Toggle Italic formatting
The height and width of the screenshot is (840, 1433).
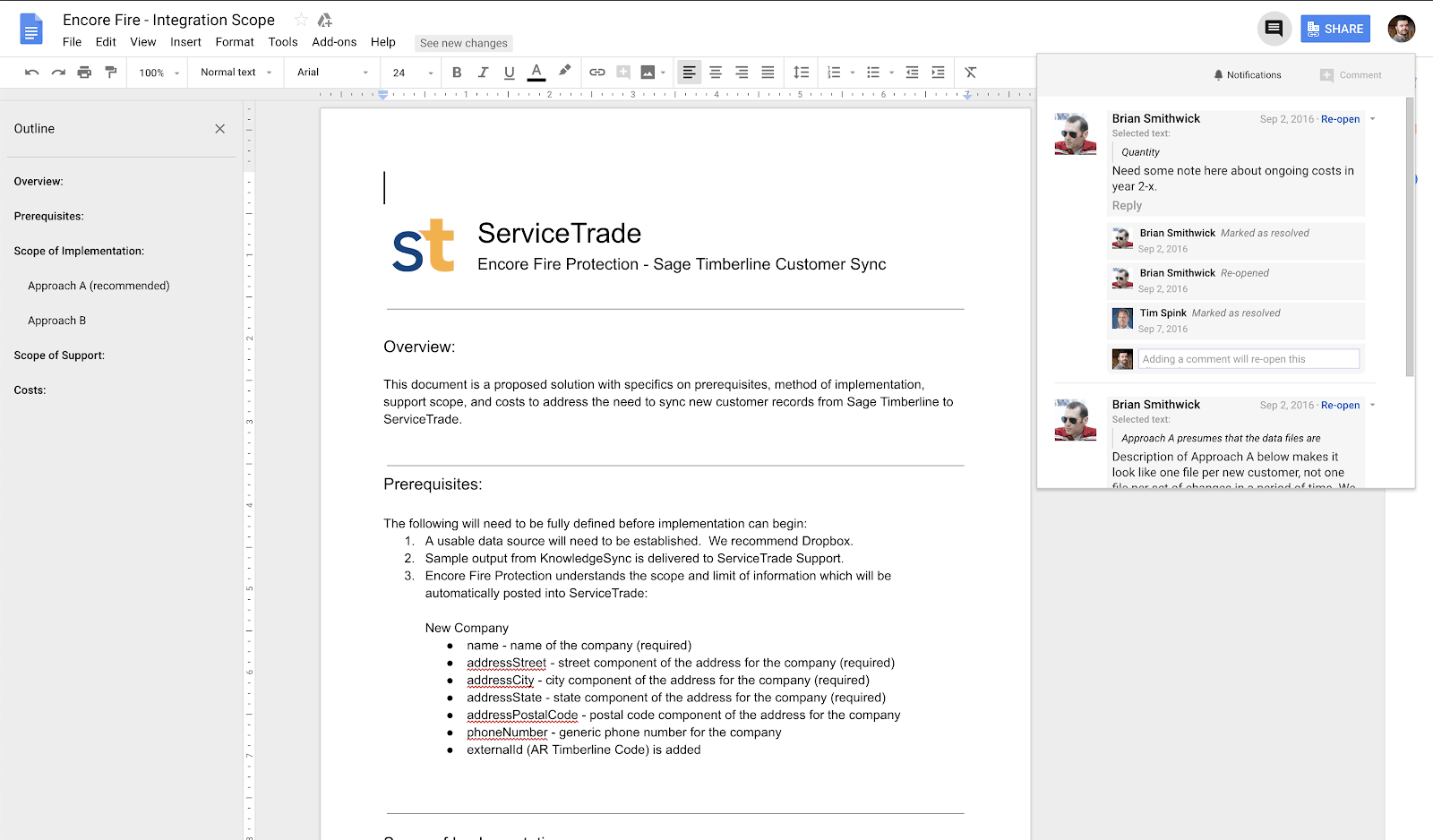(483, 73)
